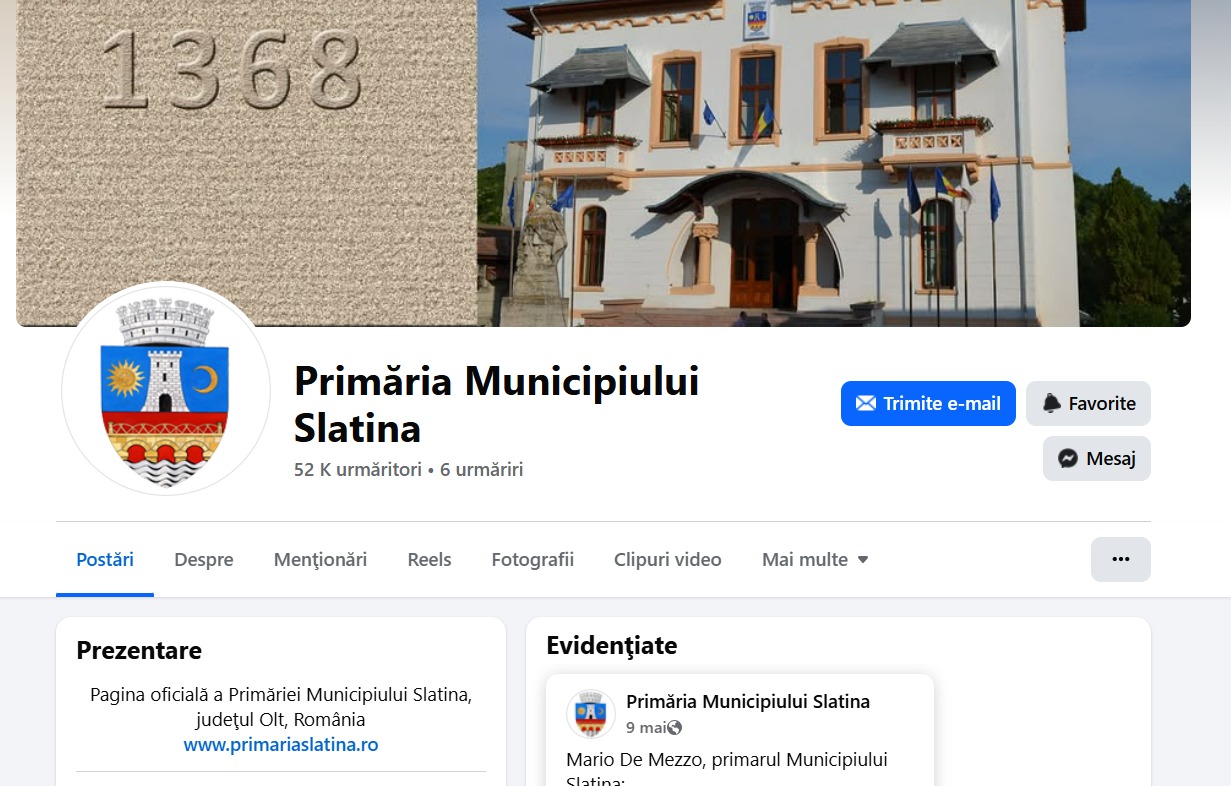Click the bell icon on Favorite button
The width and height of the screenshot is (1231, 786).
tap(1051, 404)
